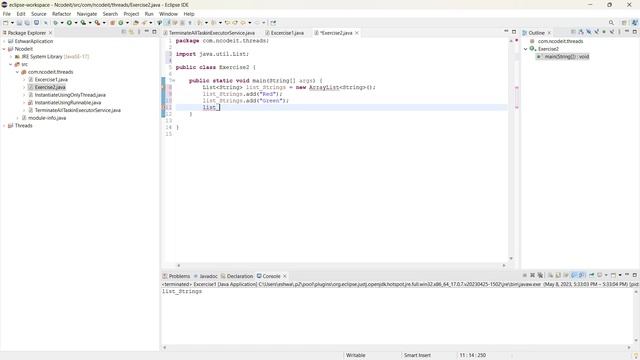Collapse Exercise2 class in Outline
The height and width of the screenshot is (360, 640).
(526, 49)
